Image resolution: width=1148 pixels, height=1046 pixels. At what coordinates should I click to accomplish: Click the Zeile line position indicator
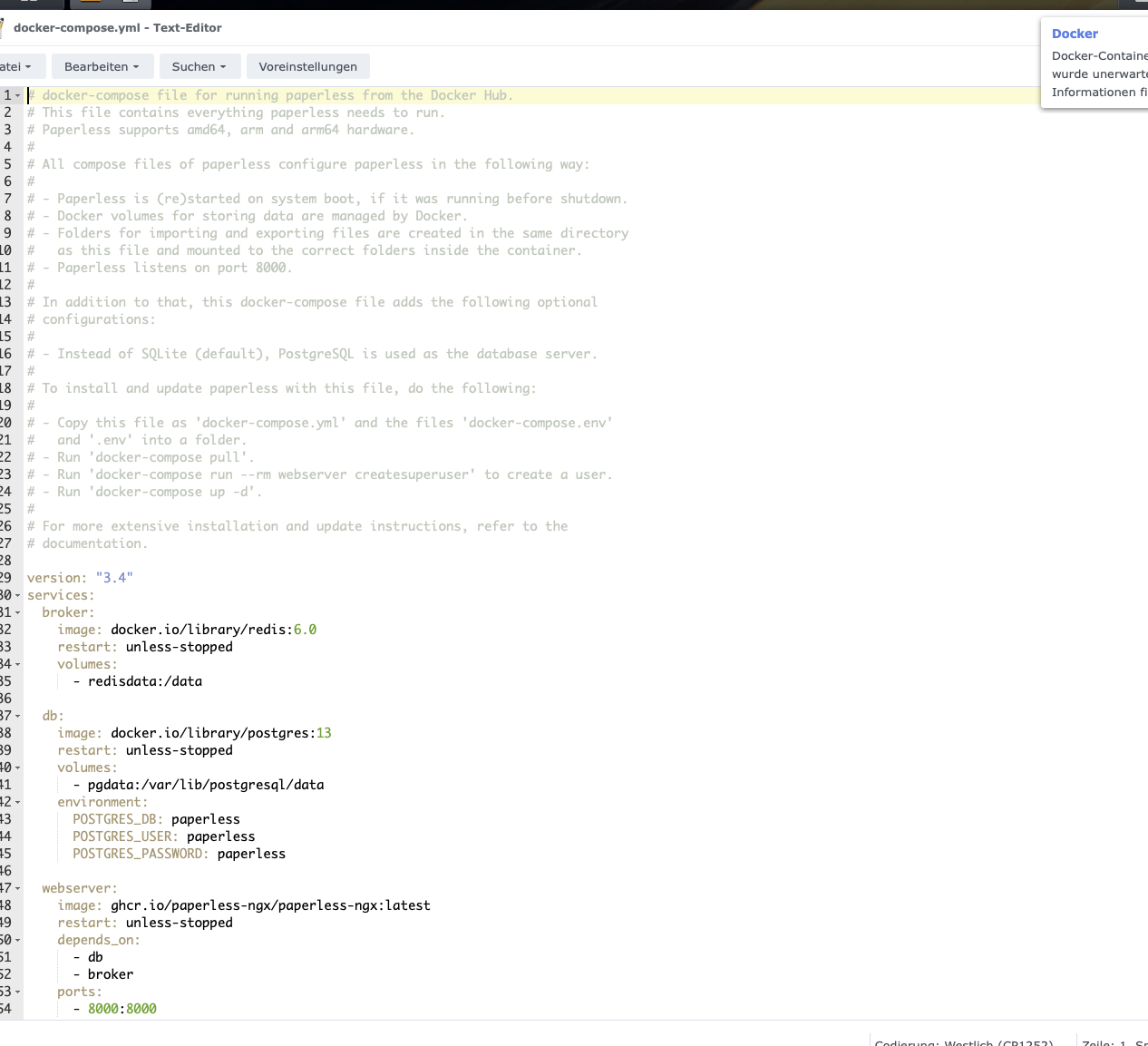(1102, 1042)
